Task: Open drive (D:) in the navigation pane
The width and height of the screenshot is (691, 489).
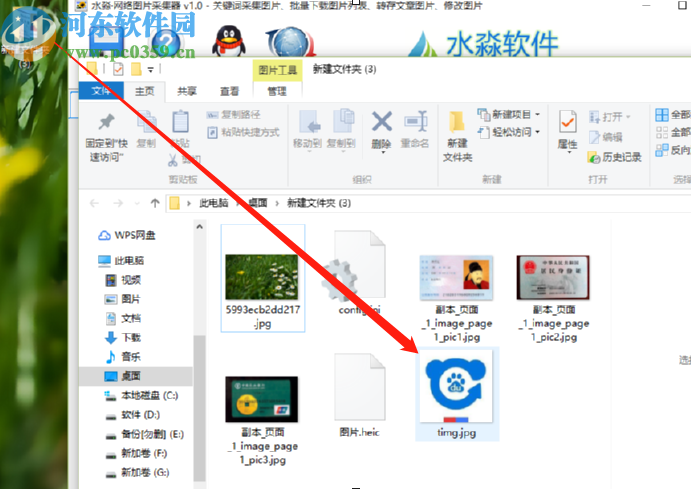Action: tap(133, 415)
